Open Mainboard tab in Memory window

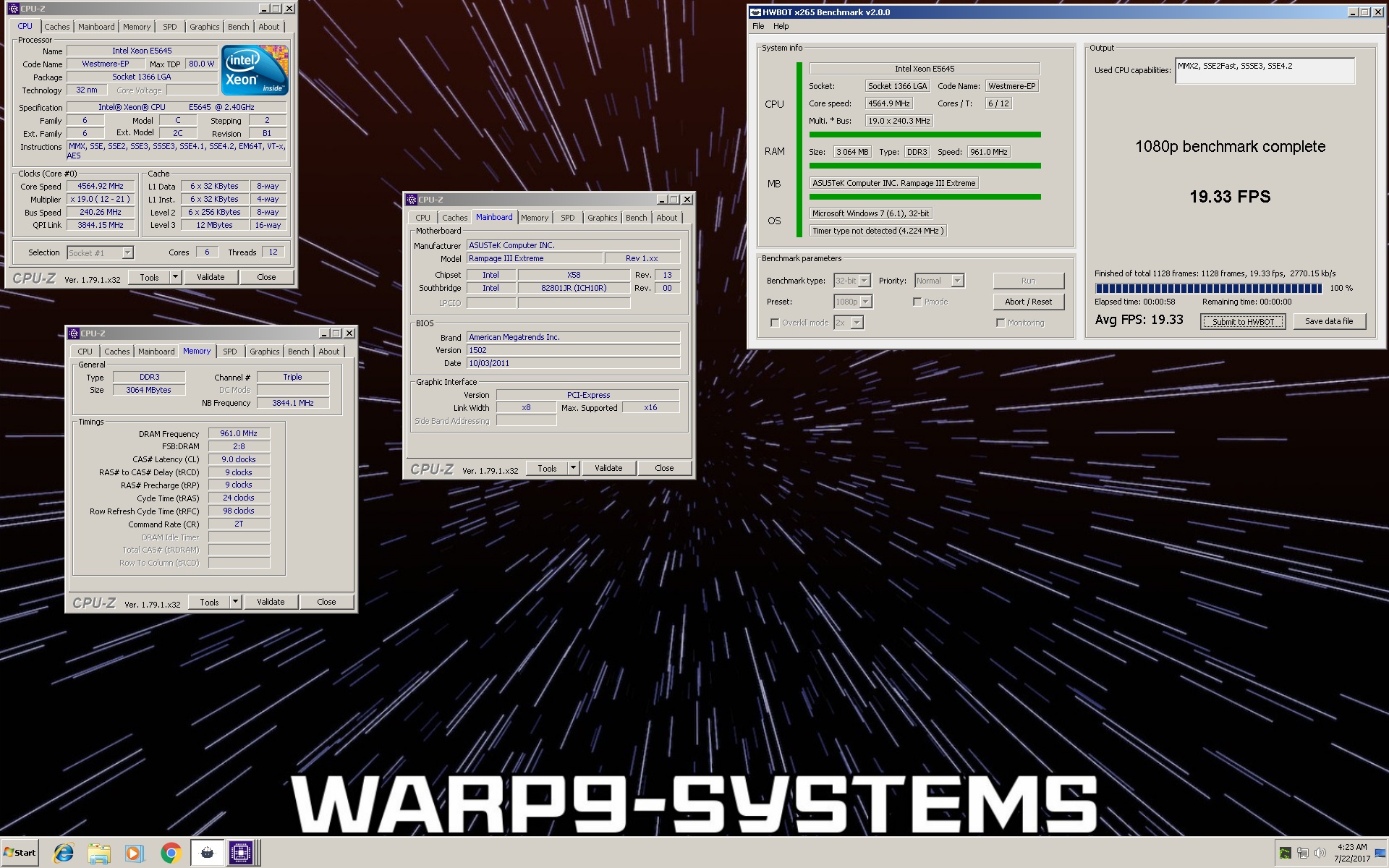pos(156,352)
